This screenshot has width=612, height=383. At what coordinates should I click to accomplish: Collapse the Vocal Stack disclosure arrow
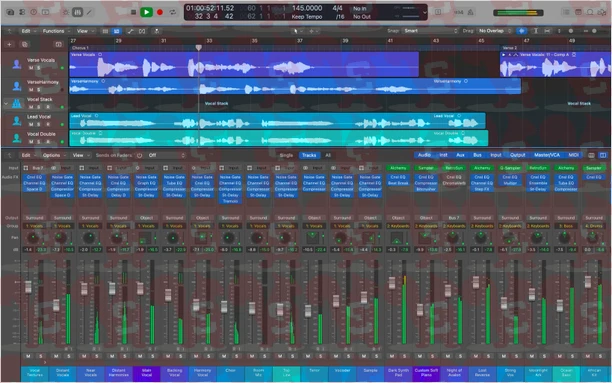[x=5, y=103]
